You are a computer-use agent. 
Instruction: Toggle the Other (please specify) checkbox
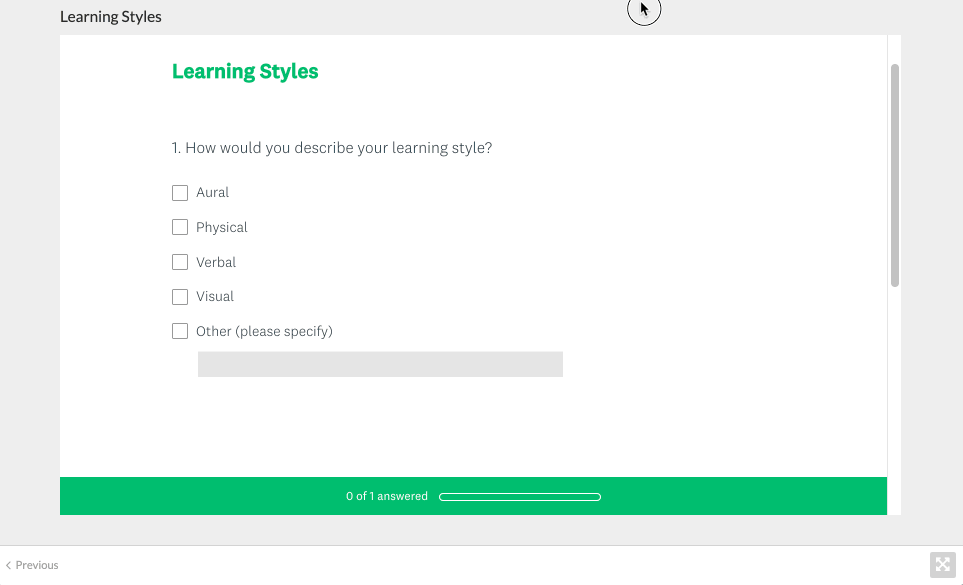coord(180,331)
